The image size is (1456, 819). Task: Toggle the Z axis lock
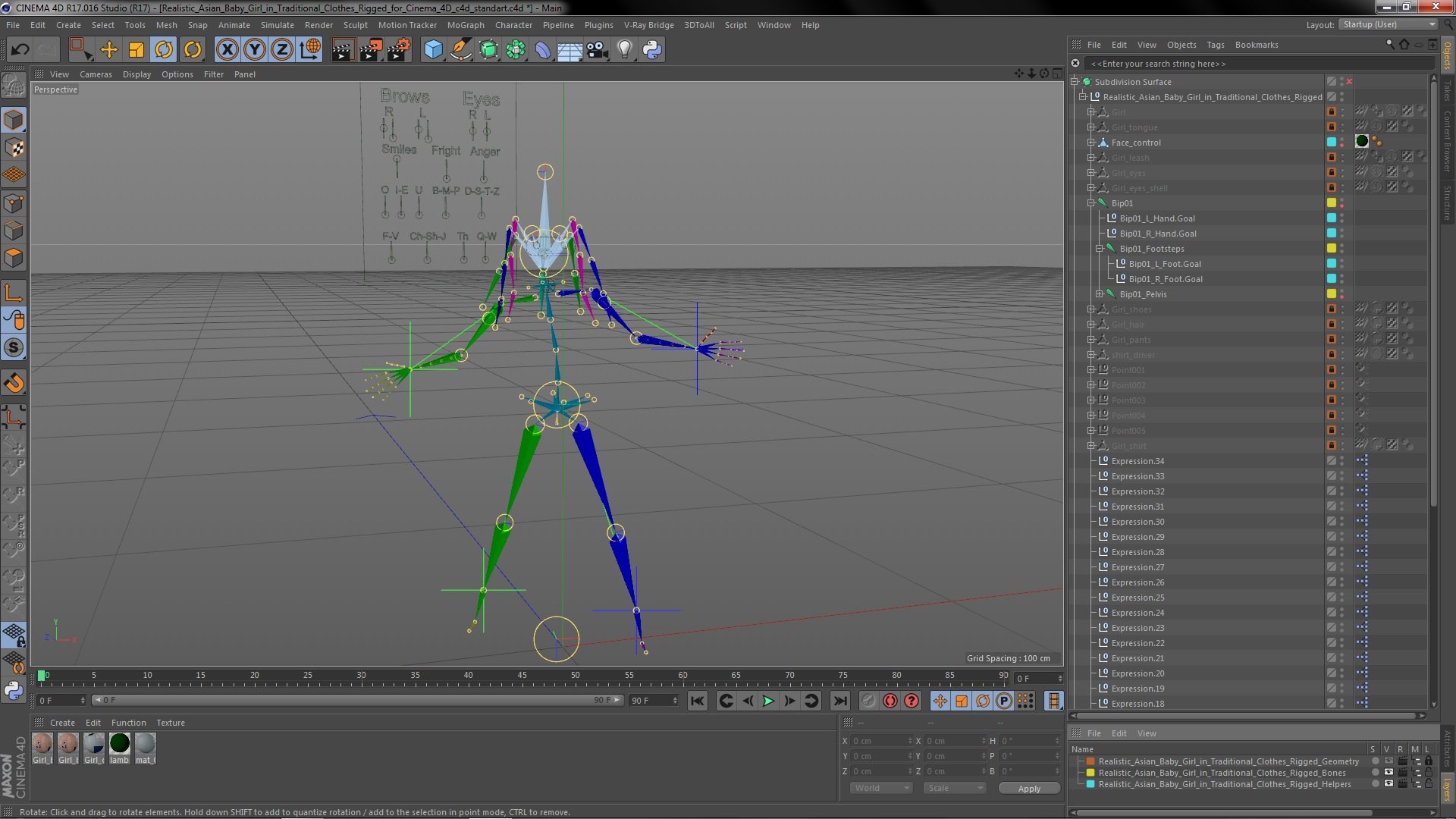(x=282, y=50)
